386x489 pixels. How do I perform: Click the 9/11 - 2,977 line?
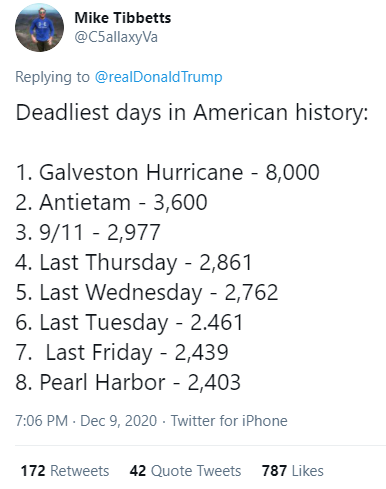[x=88, y=232]
